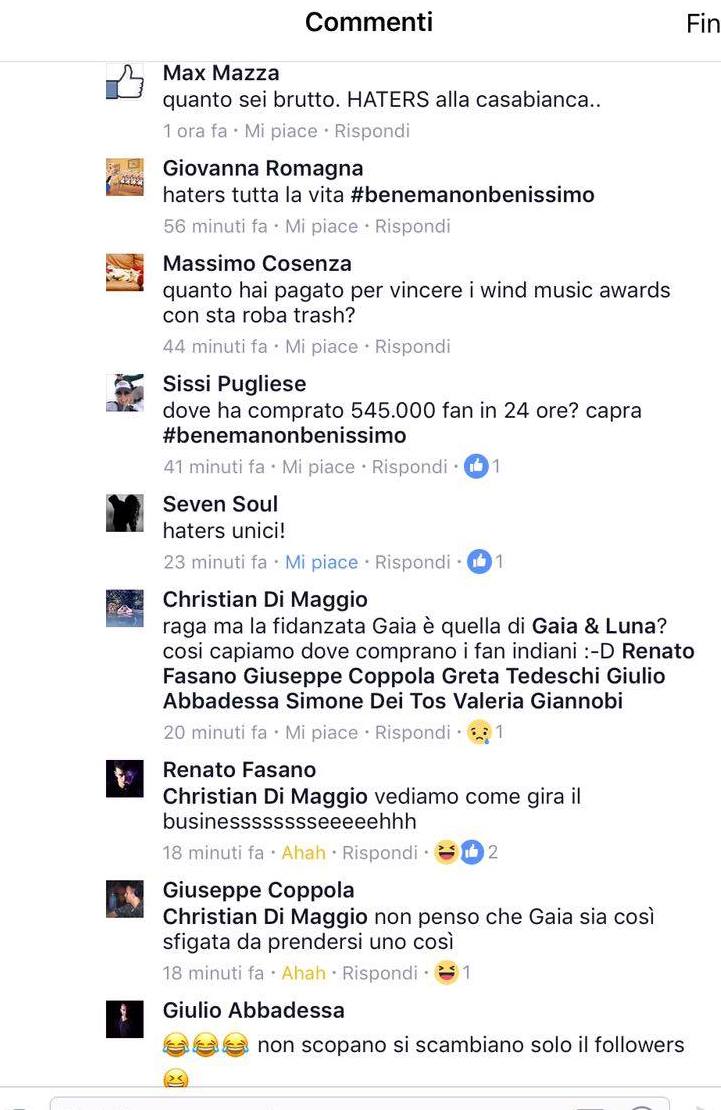Open tagged Christian Di Maggio in Giuseppe Coppola's reply
This screenshot has width=721, height=1110.
[x=265, y=917]
